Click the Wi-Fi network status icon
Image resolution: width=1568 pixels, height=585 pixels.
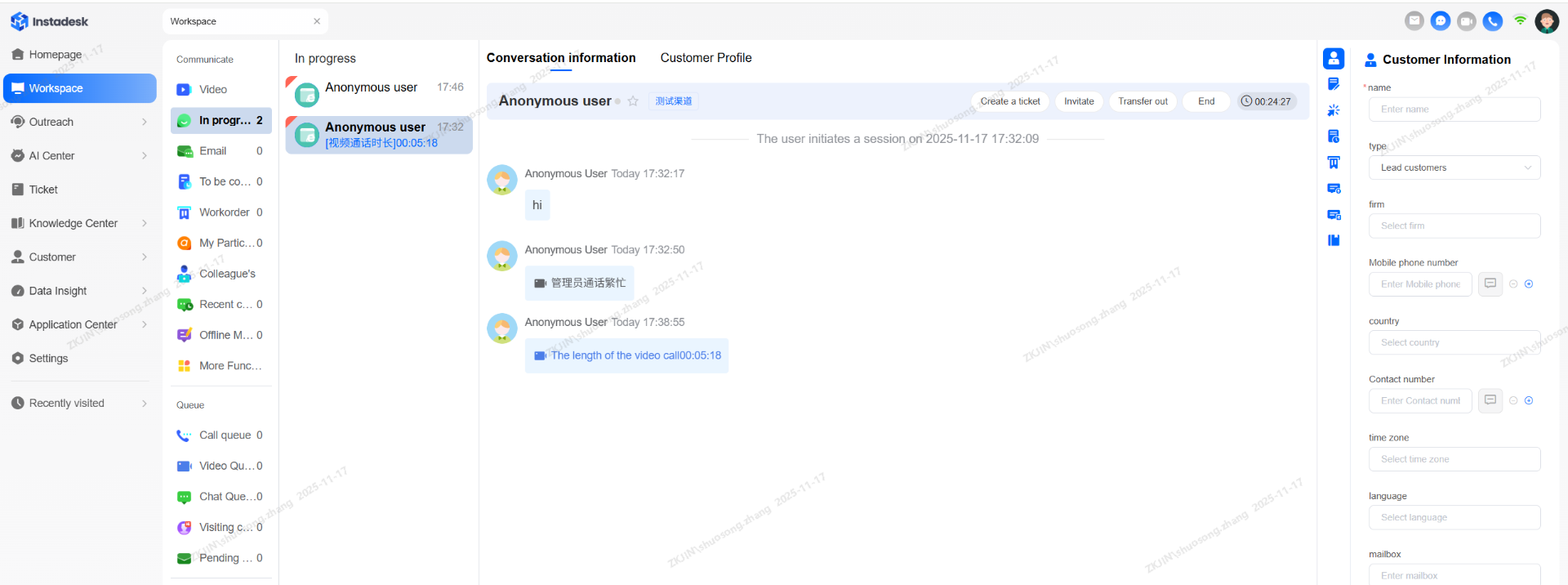click(1520, 20)
